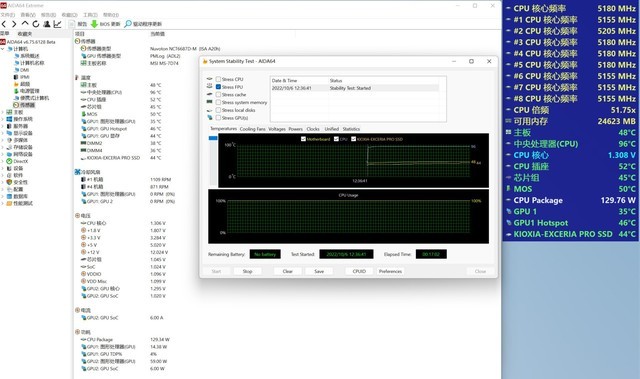Select the 超频 overclock tree icon
Screen dimensions: 640x379
[x=16, y=84]
